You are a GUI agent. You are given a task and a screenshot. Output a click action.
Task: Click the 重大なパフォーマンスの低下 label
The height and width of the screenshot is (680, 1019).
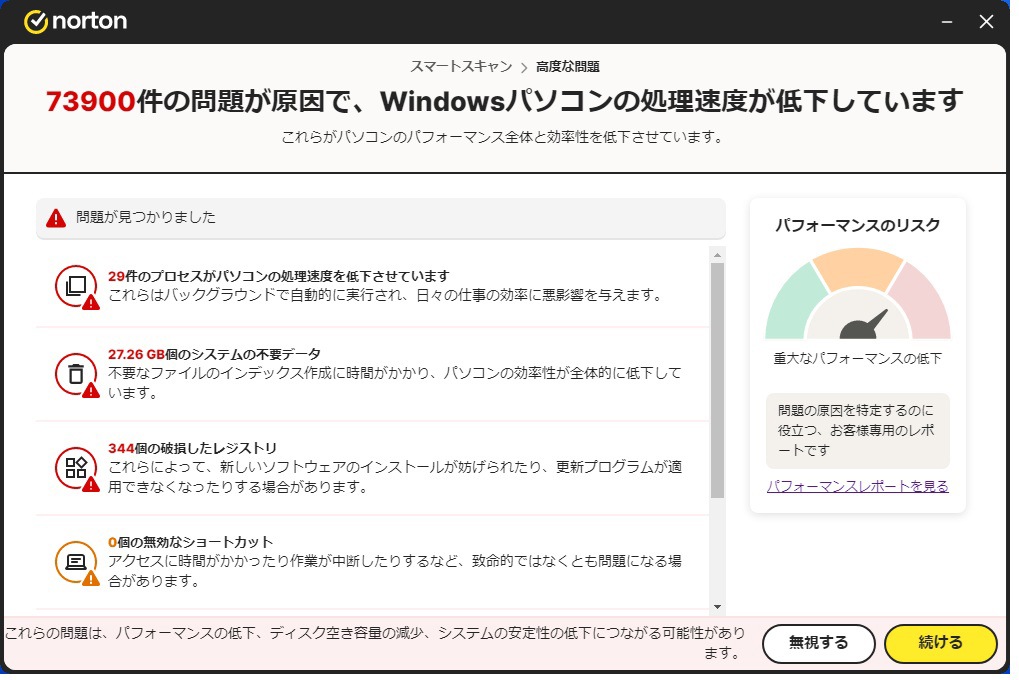click(x=857, y=358)
